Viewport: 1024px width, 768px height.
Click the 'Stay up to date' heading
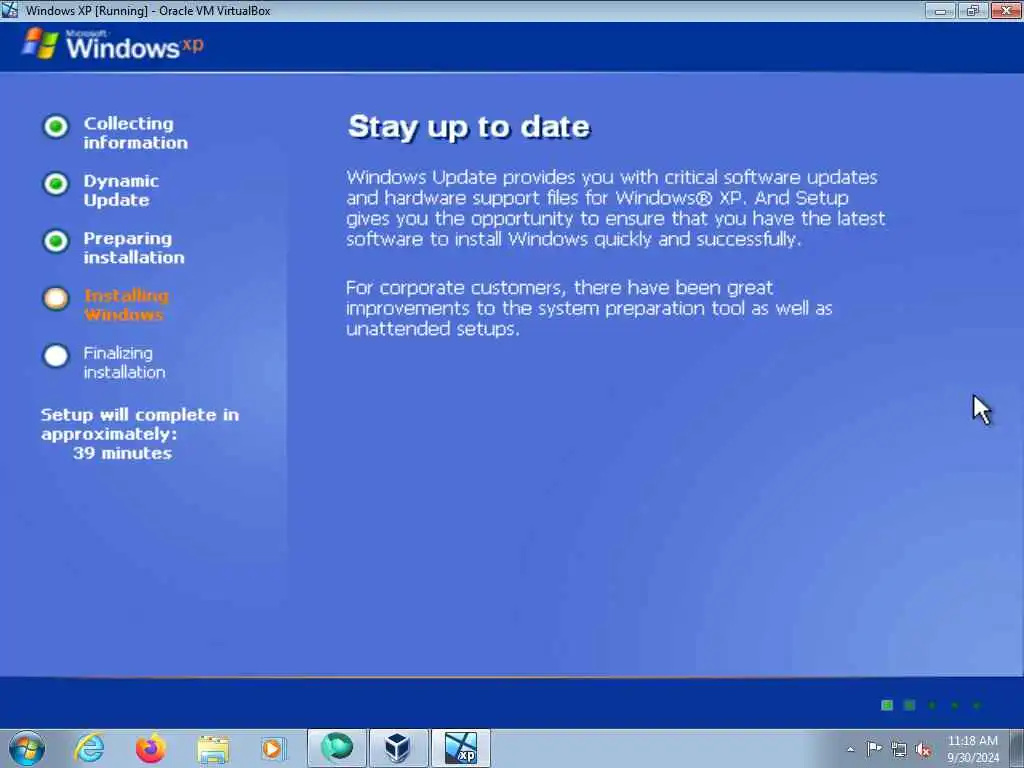click(469, 127)
